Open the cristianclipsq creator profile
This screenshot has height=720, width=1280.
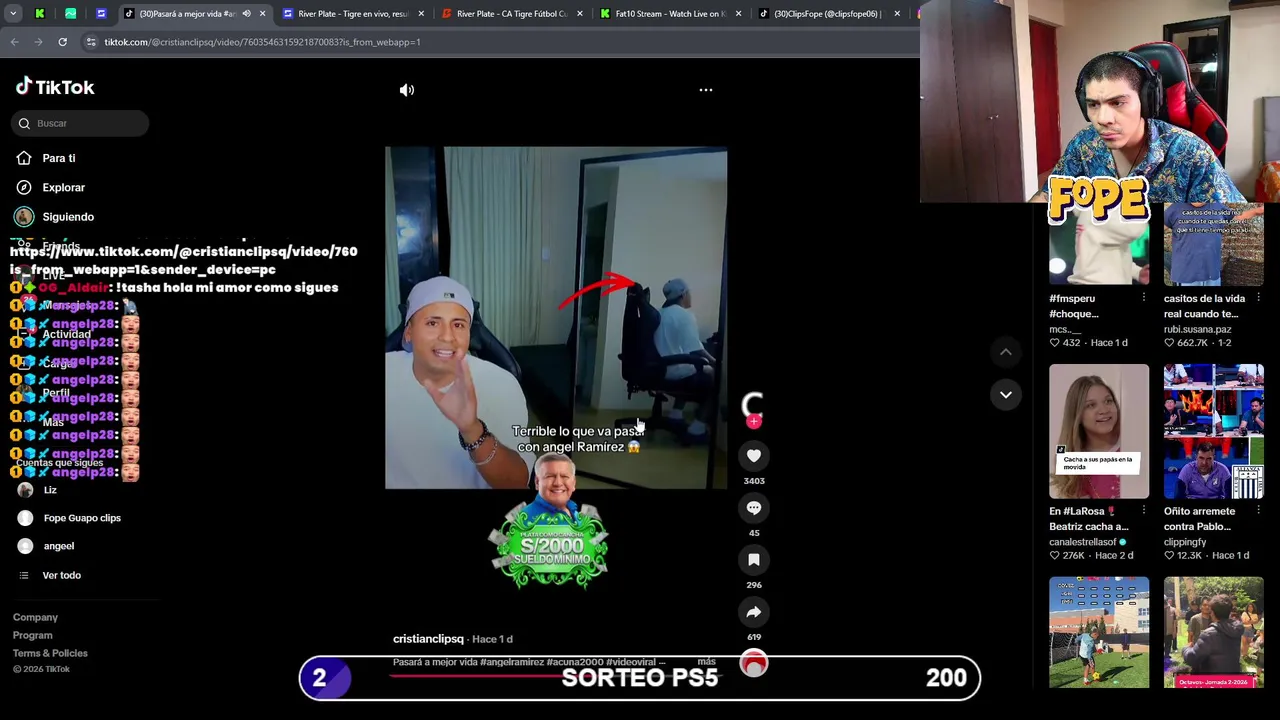428,639
